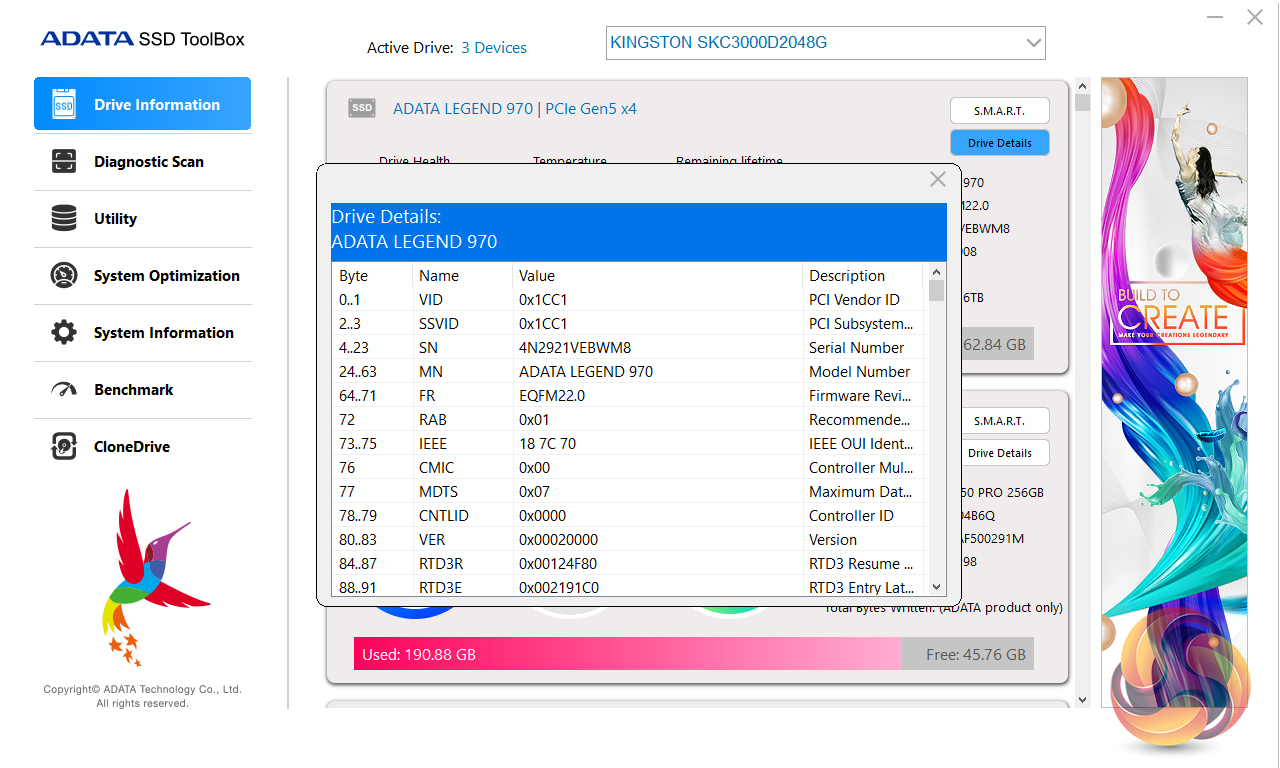Screen dimensions: 1280x768
Task: Click the 3 Devices link
Action: click(x=493, y=48)
